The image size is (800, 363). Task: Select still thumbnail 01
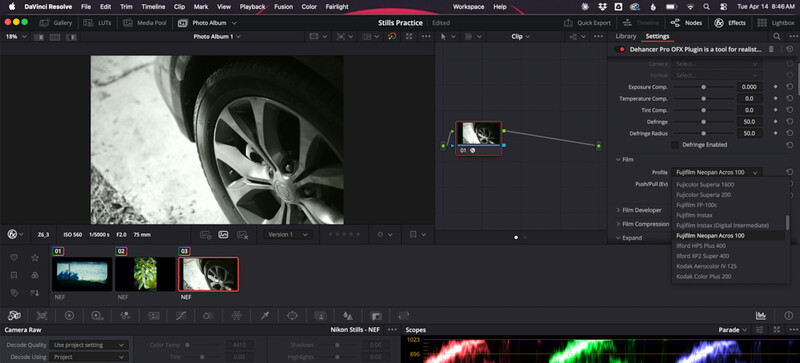click(x=82, y=274)
